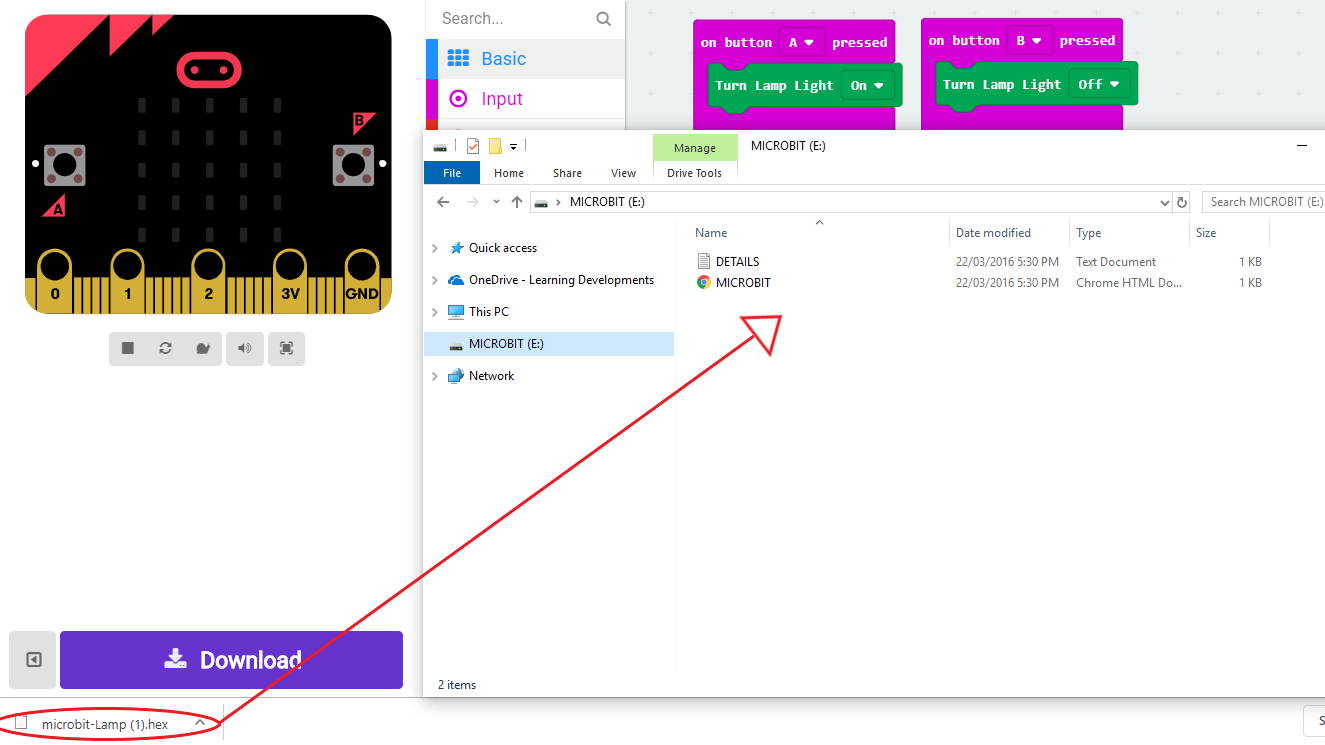Go forward in File Explorer

coord(472,202)
